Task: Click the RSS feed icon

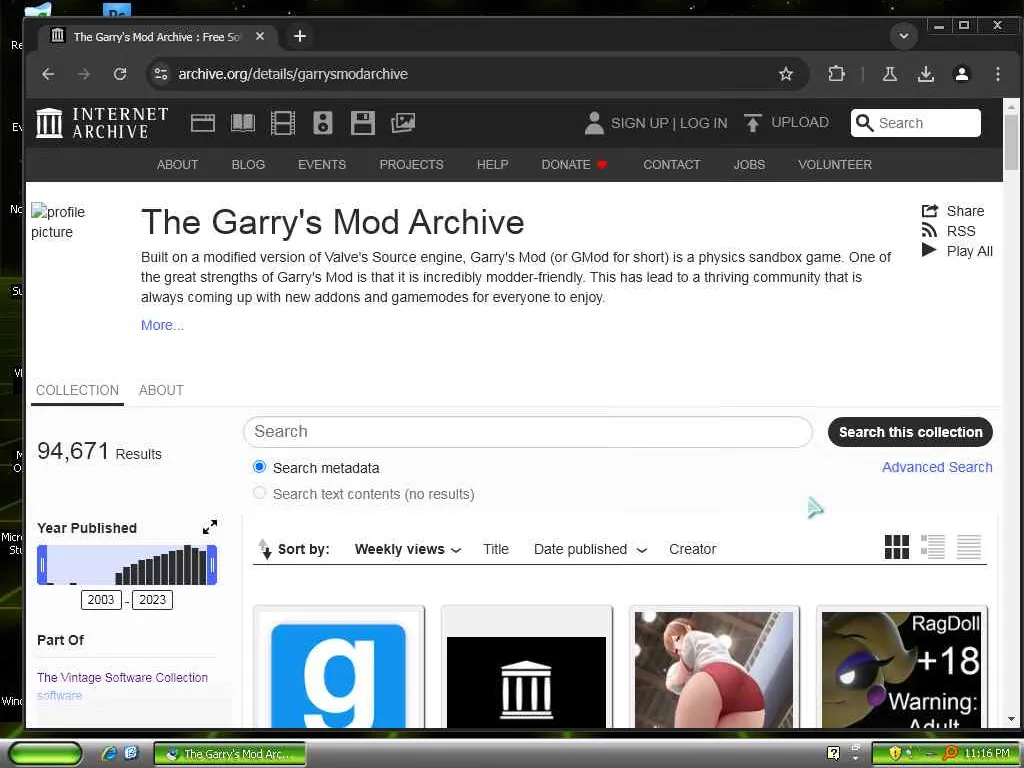Action: [x=929, y=231]
